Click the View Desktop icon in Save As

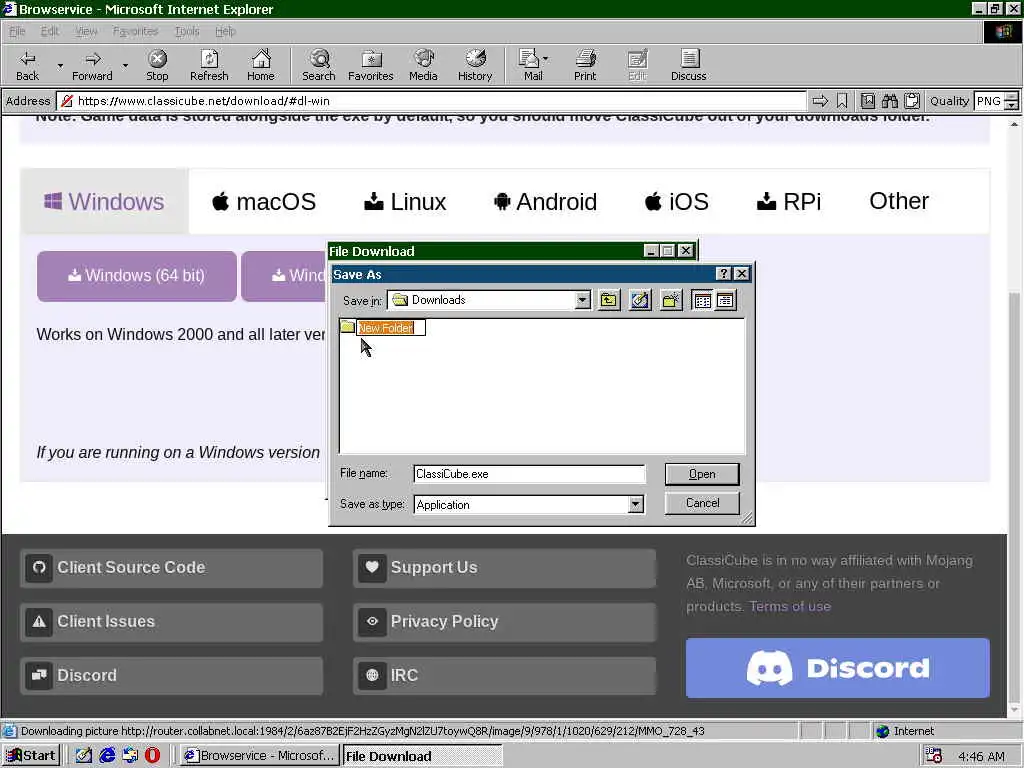point(640,300)
